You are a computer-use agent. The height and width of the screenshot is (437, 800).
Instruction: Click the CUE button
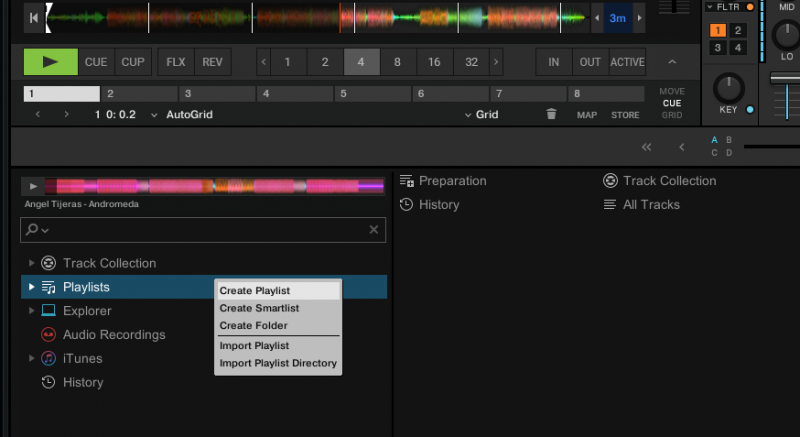point(96,62)
